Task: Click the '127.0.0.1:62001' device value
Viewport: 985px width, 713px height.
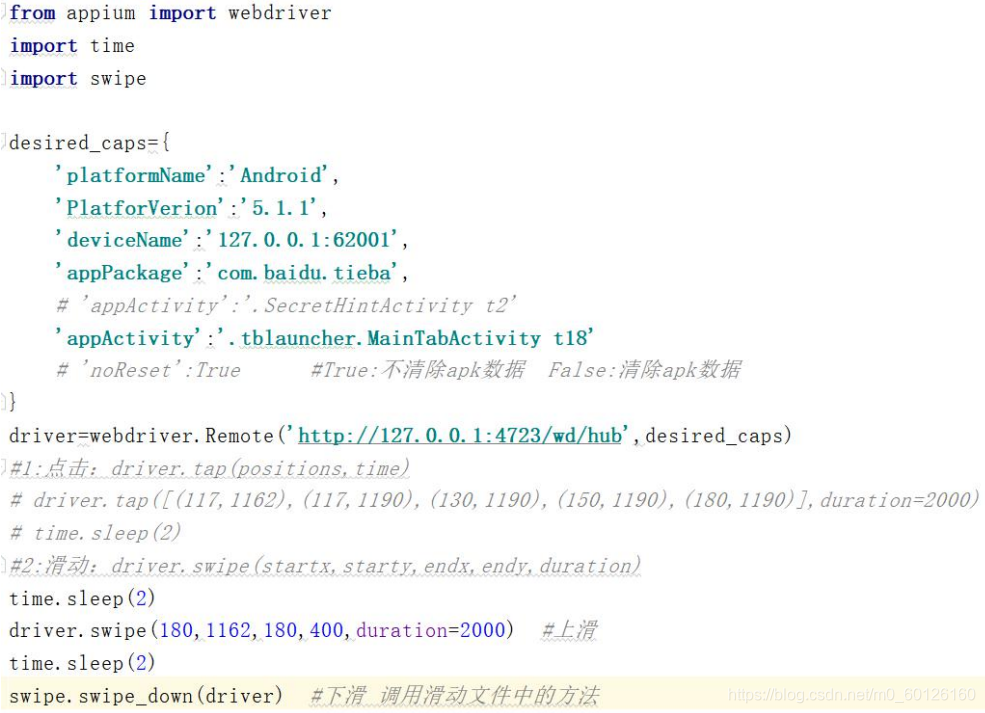Action: tap(301, 240)
